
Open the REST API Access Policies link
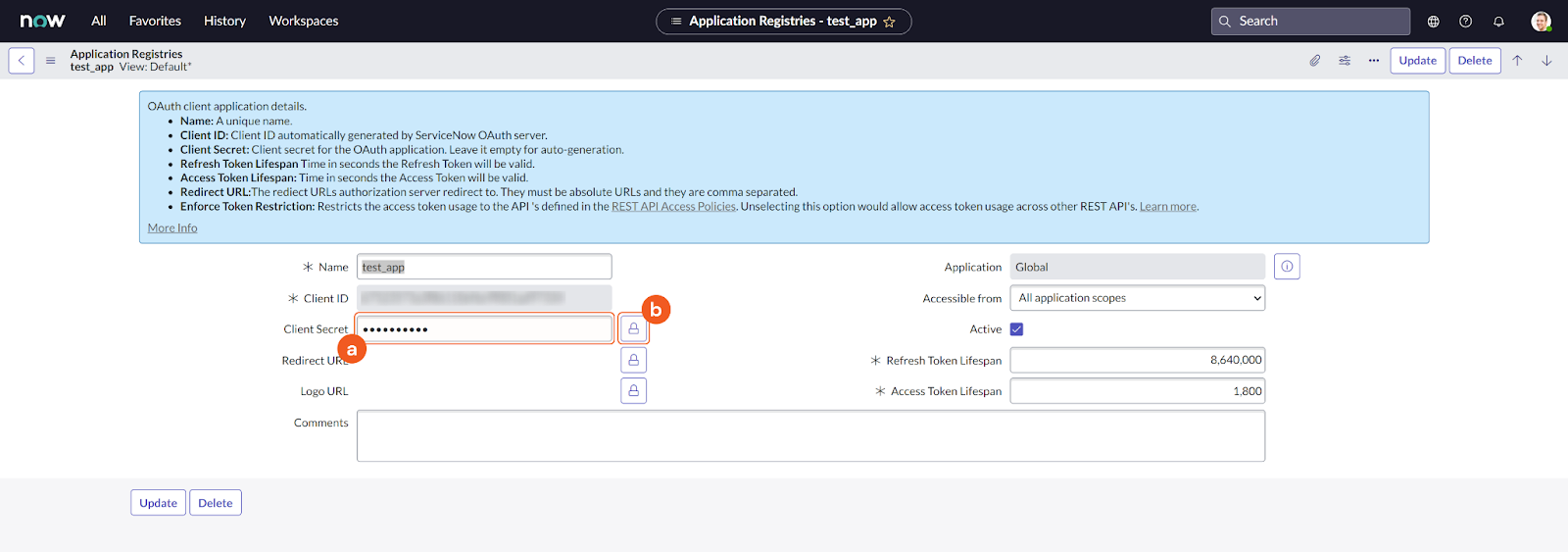(673, 207)
